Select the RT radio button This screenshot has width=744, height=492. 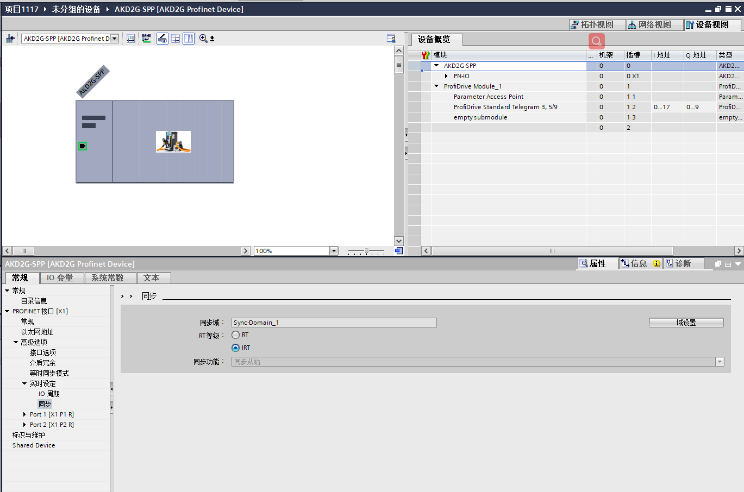[235, 335]
